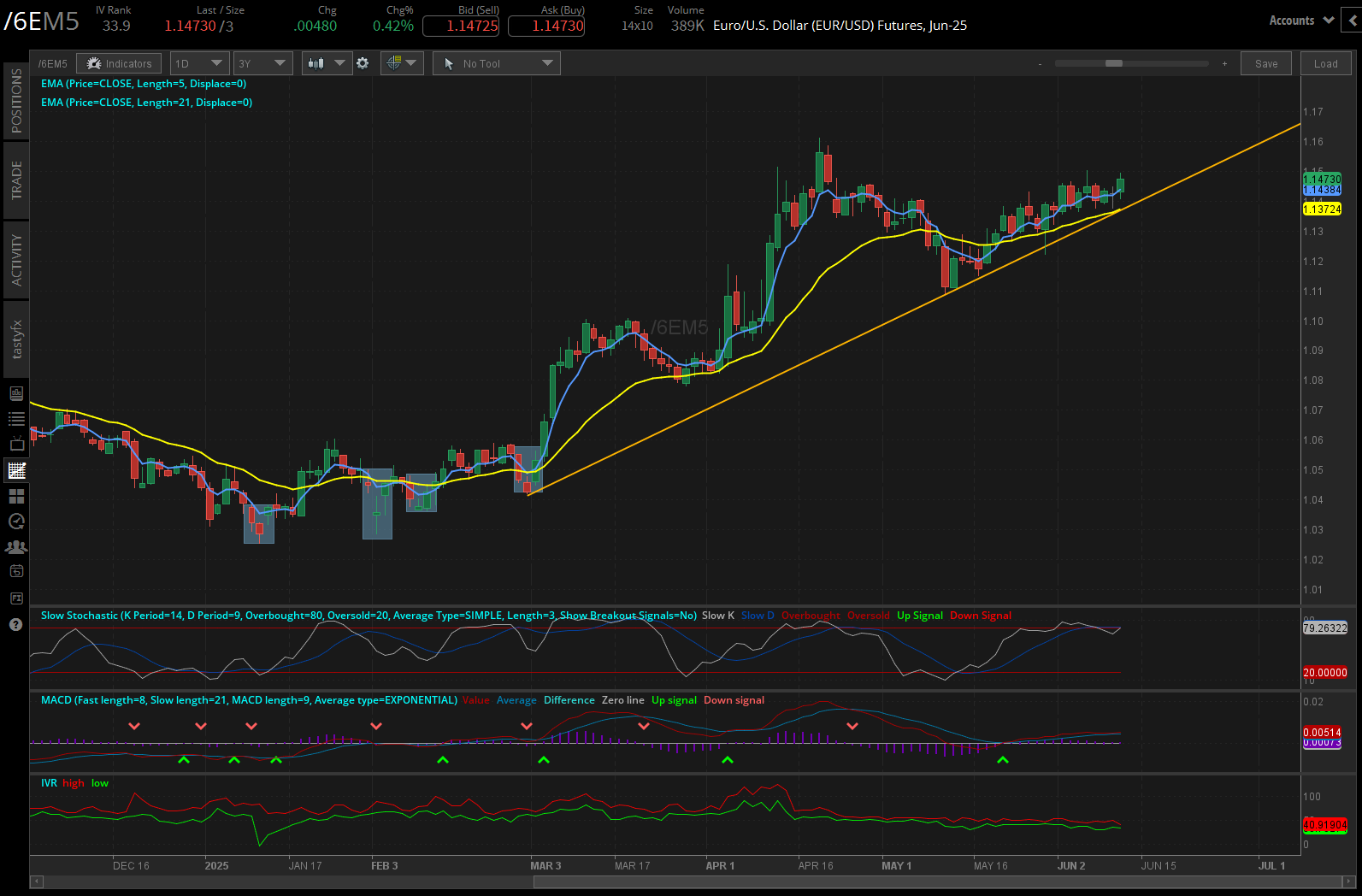Open the Accounts dropdown
Screen dimensions: 1362x896
(1301, 21)
